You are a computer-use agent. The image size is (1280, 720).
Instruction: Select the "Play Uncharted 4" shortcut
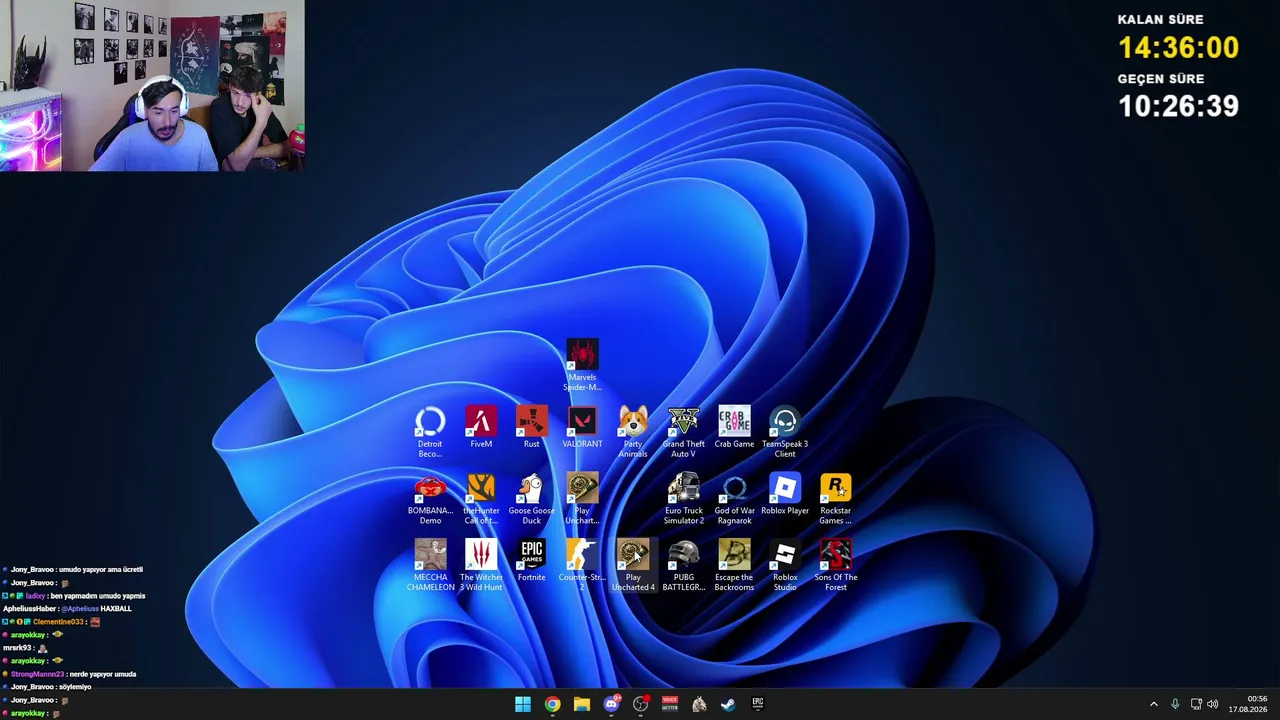tap(633, 566)
